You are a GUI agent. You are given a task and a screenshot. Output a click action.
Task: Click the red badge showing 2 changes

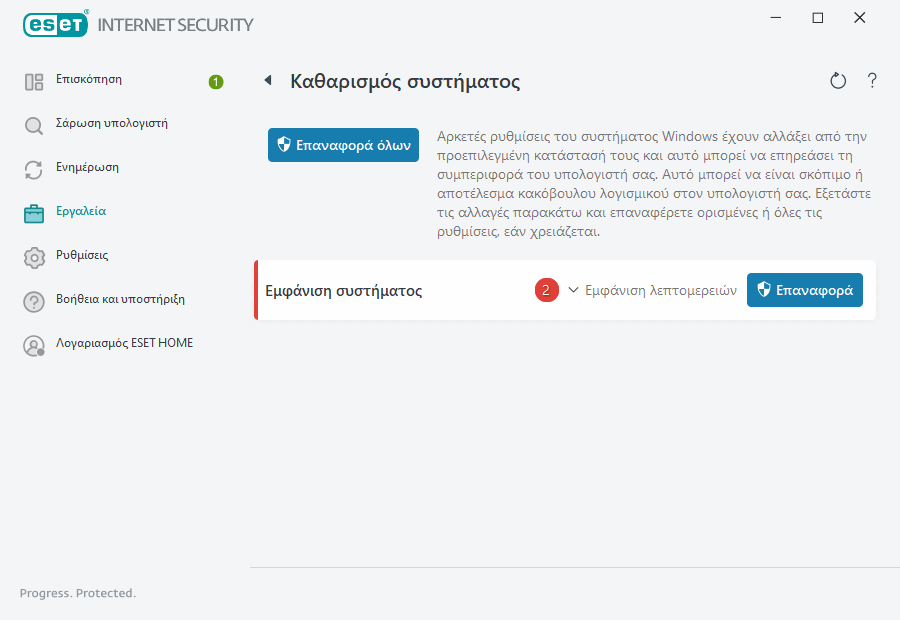click(x=546, y=290)
